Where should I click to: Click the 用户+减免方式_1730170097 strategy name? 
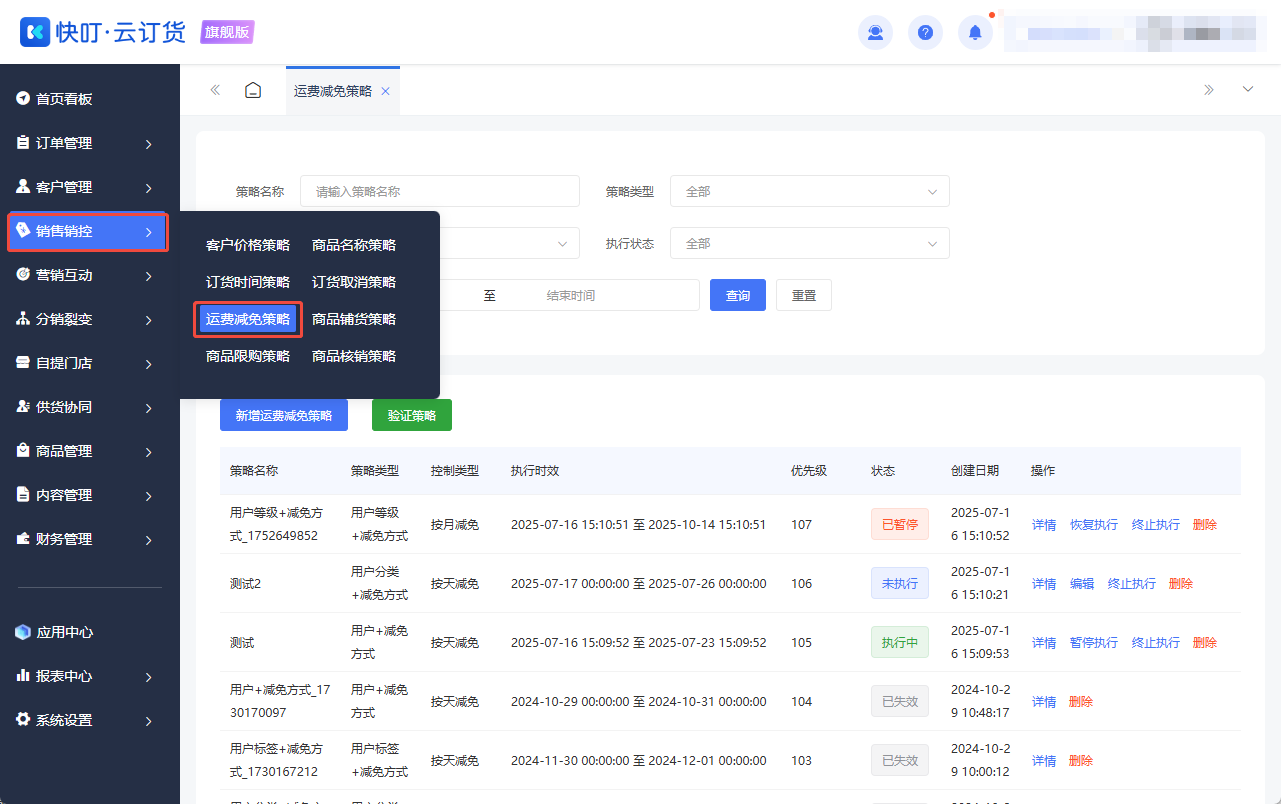point(280,701)
